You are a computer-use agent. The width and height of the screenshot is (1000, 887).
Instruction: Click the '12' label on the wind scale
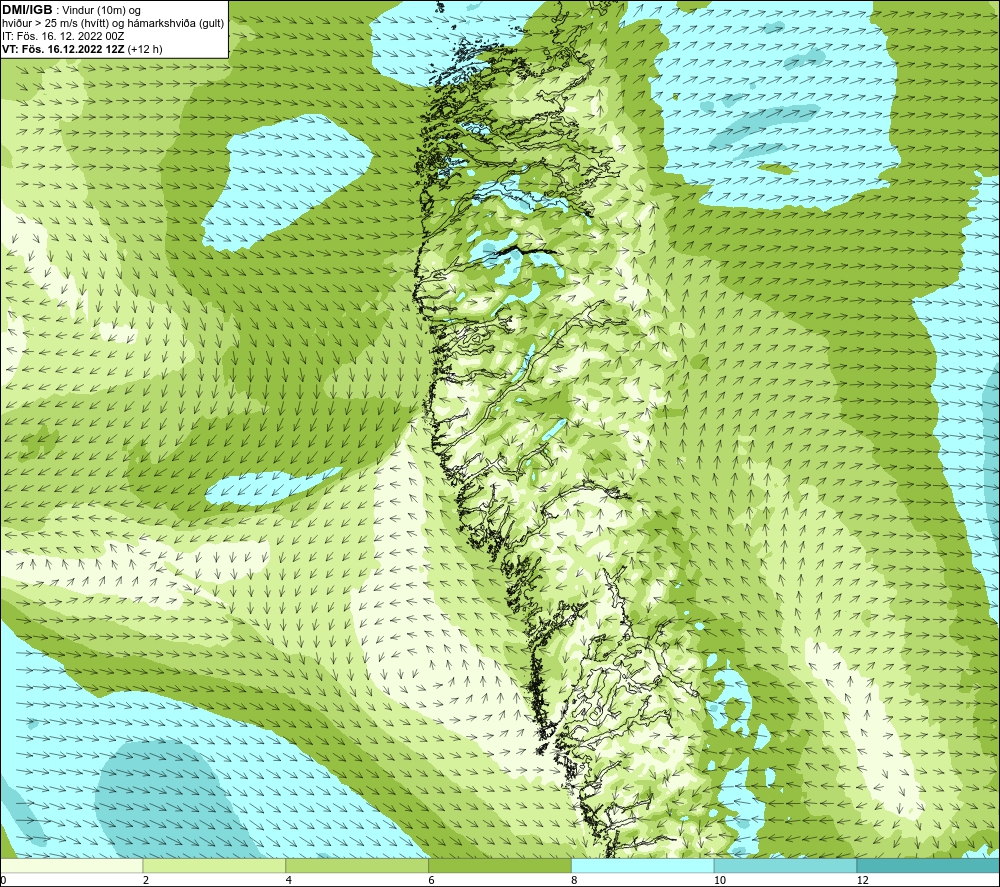point(863,881)
